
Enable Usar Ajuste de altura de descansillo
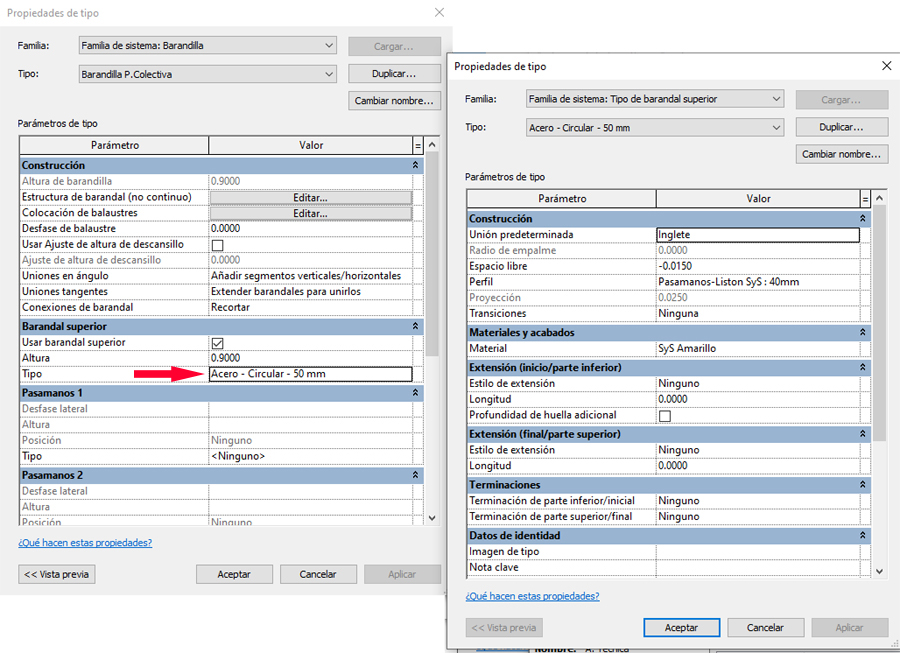coord(217,245)
